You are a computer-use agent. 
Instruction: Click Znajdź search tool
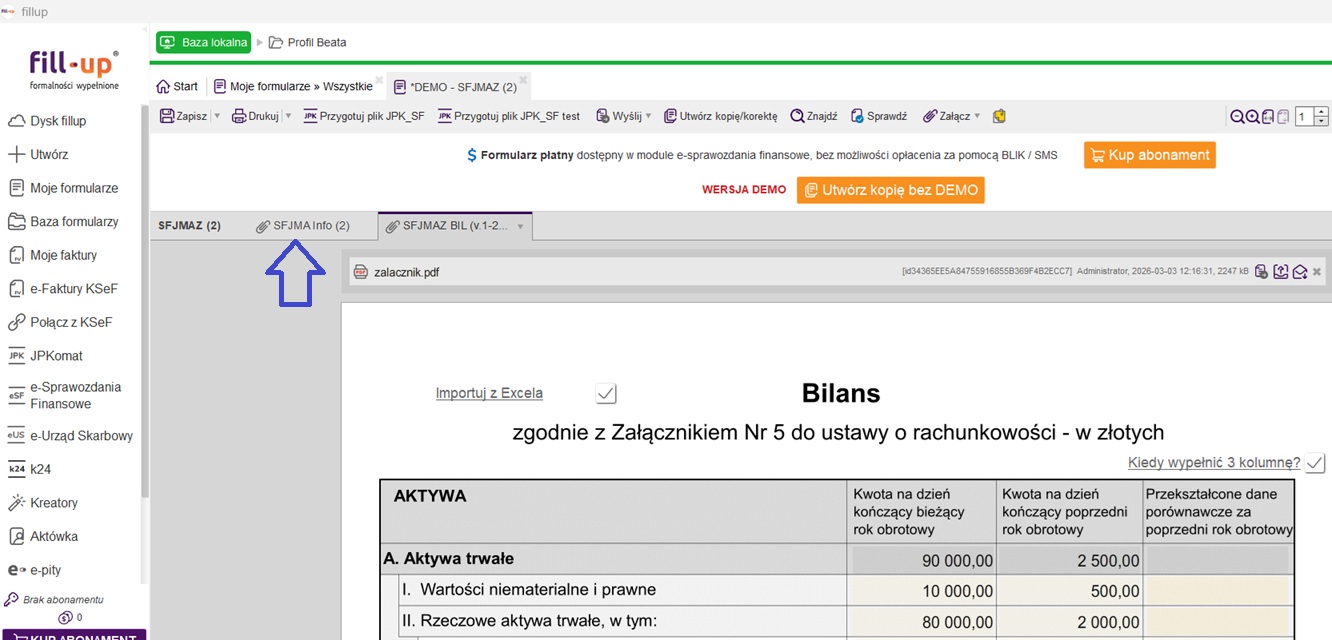(813, 116)
